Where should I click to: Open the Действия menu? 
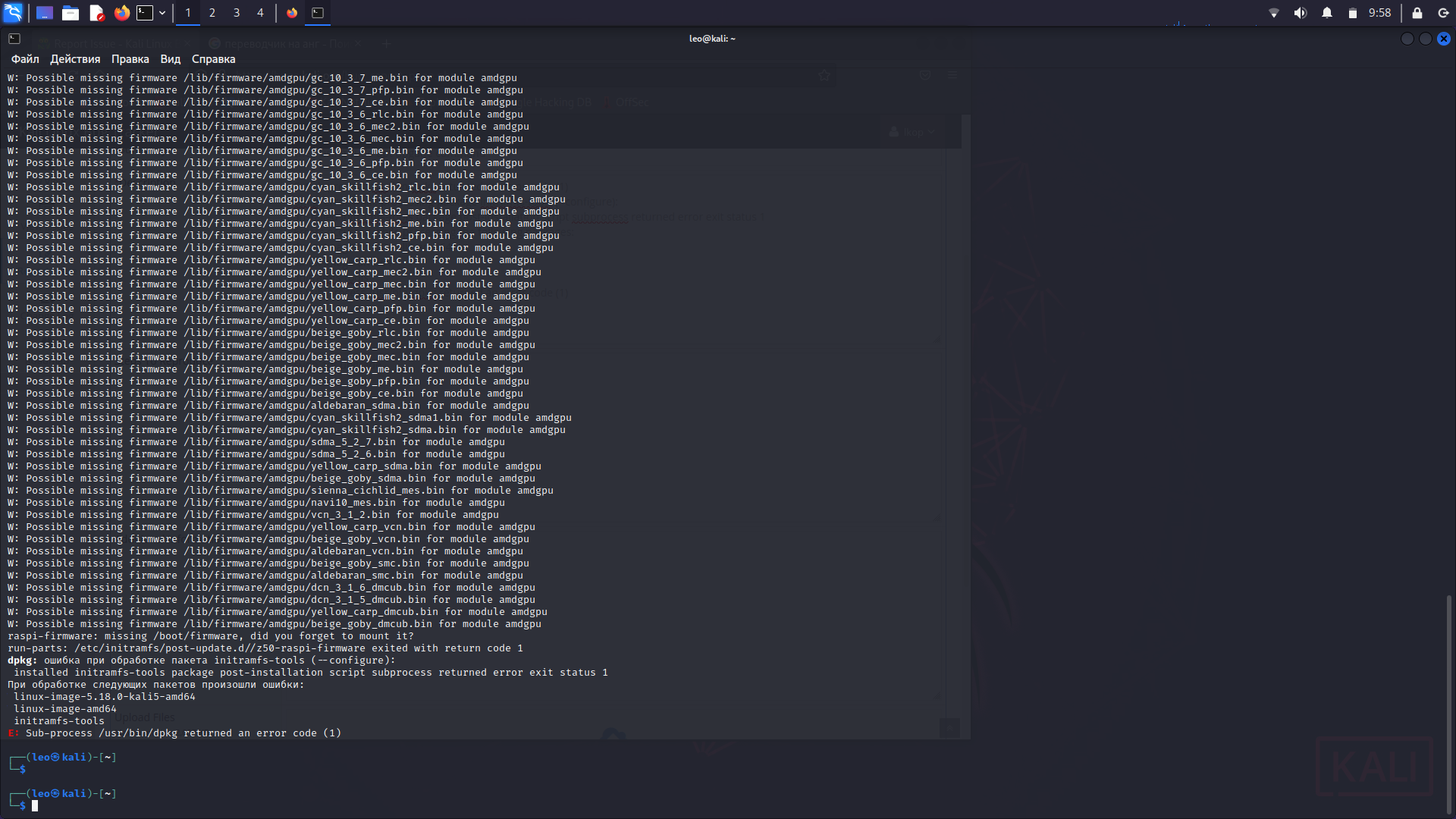75,59
